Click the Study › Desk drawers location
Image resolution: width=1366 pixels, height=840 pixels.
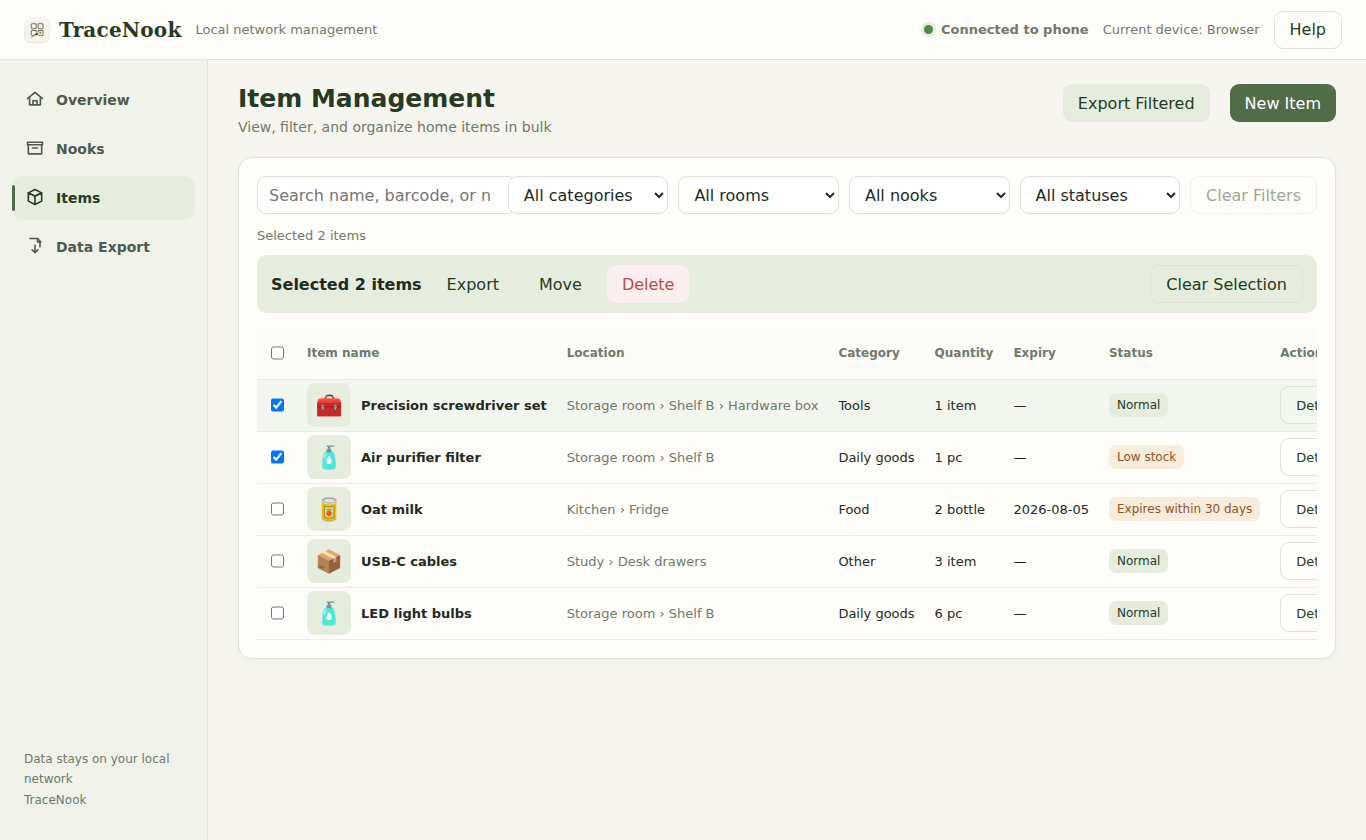pyautogui.click(x=636, y=561)
